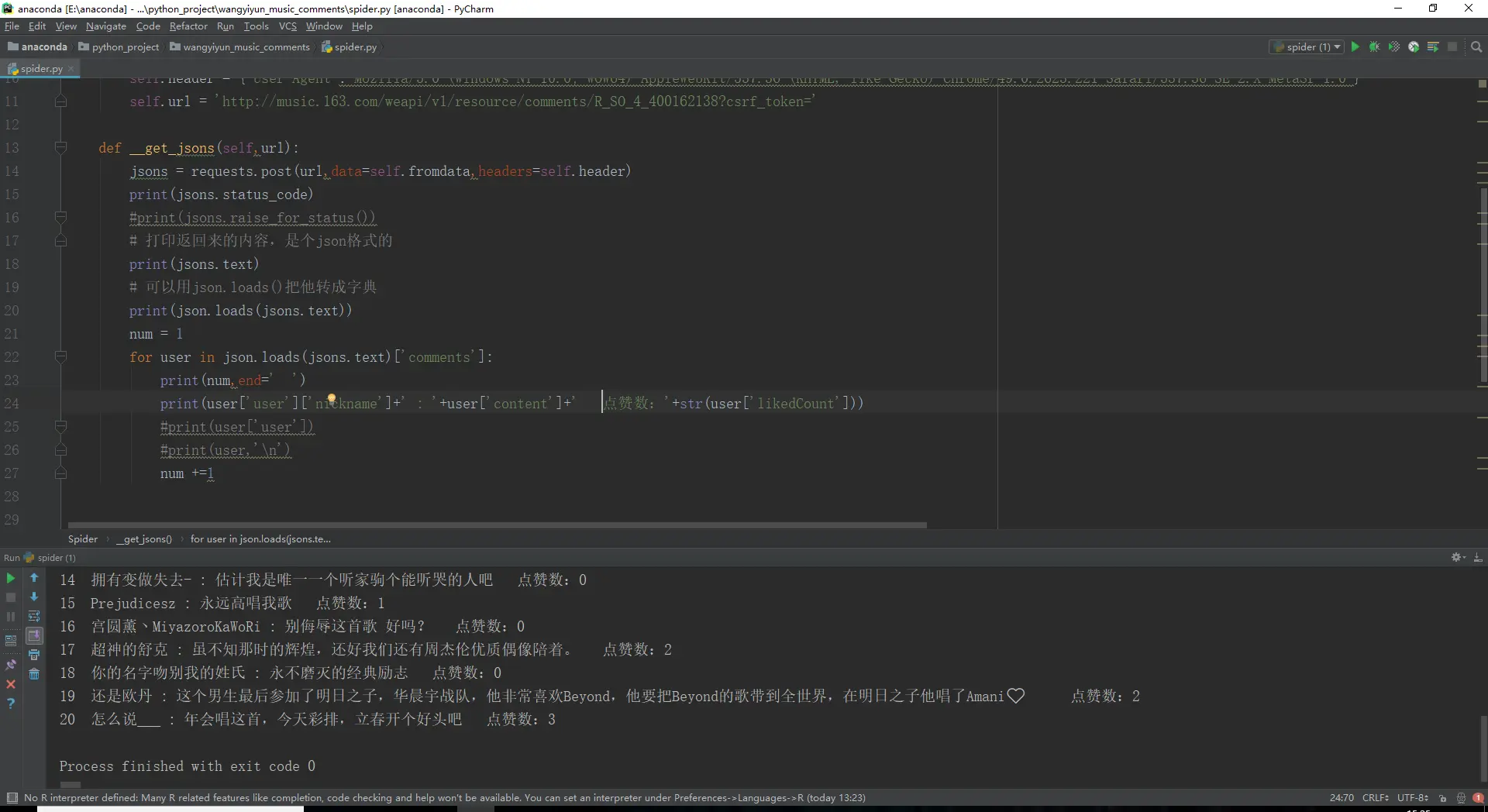Select the spider (1) Run panel tab
1488x812 pixels.
coord(50,557)
